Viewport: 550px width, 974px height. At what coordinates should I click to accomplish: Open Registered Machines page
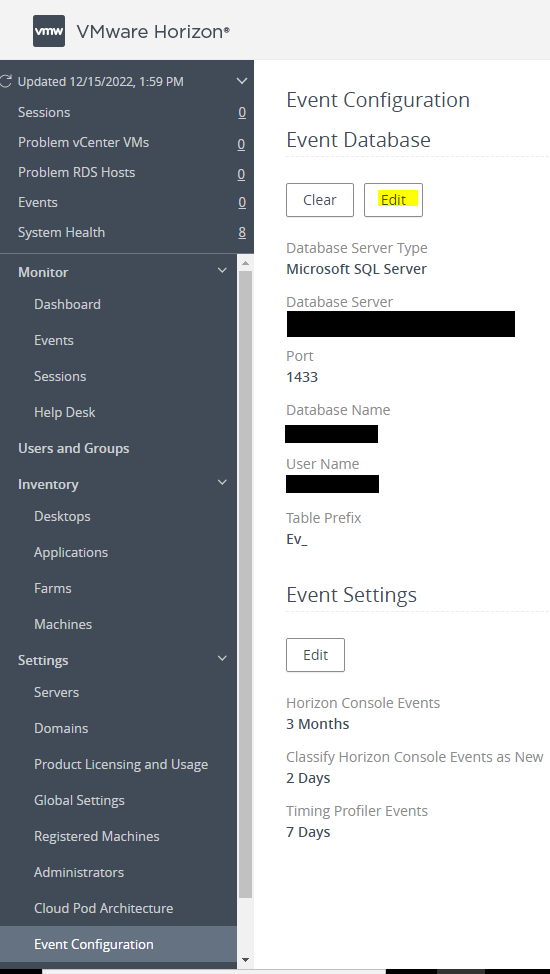click(x=96, y=837)
